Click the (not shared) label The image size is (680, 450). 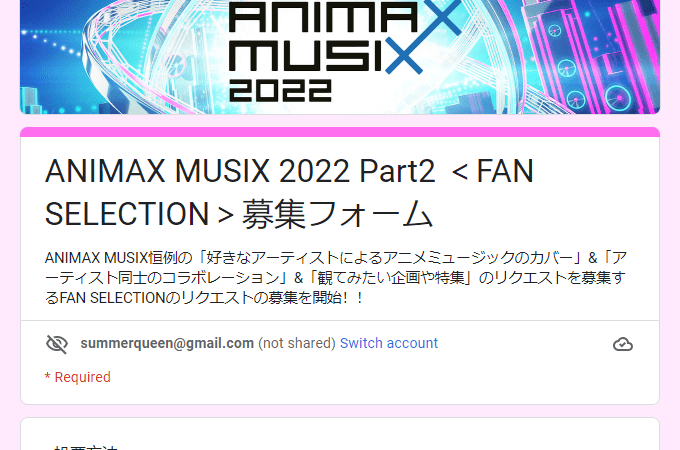click(297, 343)
